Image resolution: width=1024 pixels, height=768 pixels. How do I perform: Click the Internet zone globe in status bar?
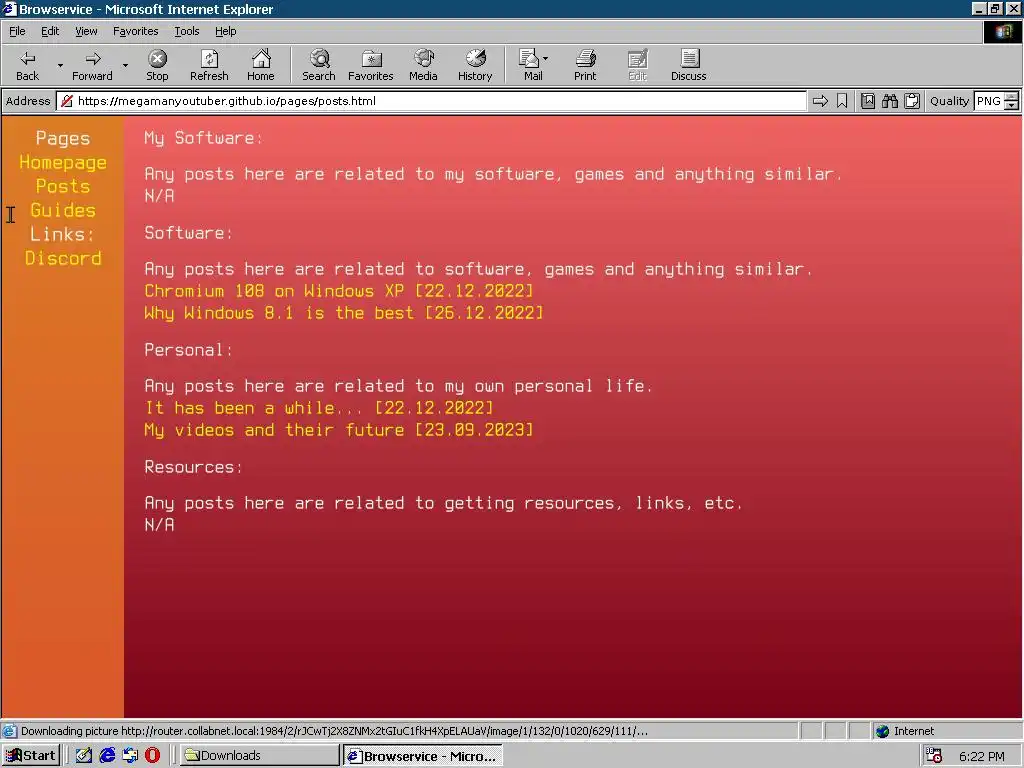[x=882, y=731]
